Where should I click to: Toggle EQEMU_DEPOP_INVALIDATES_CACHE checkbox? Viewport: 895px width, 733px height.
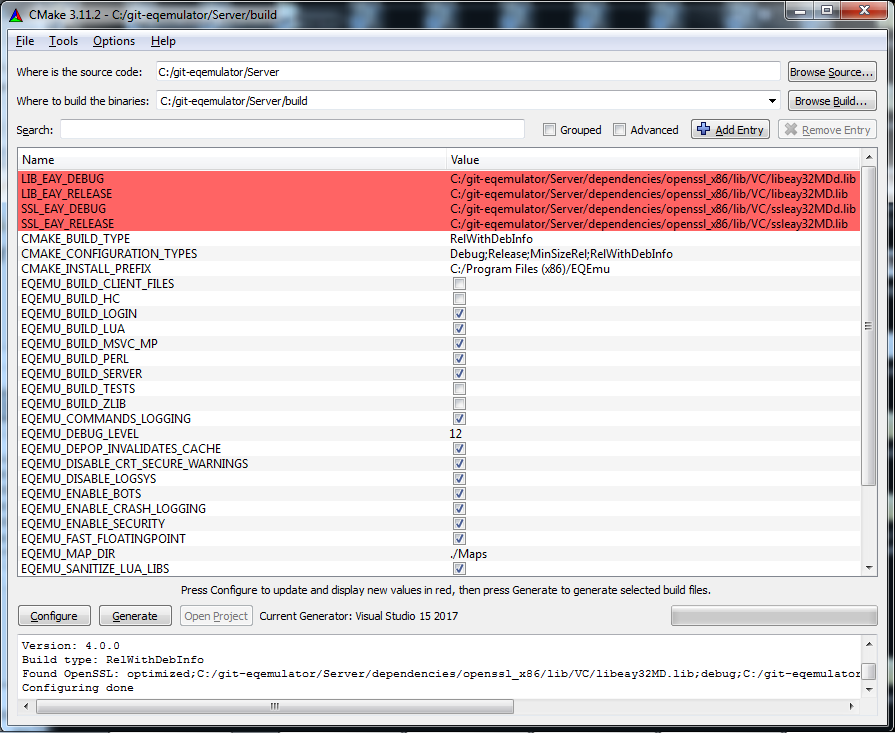pos(459,448)
